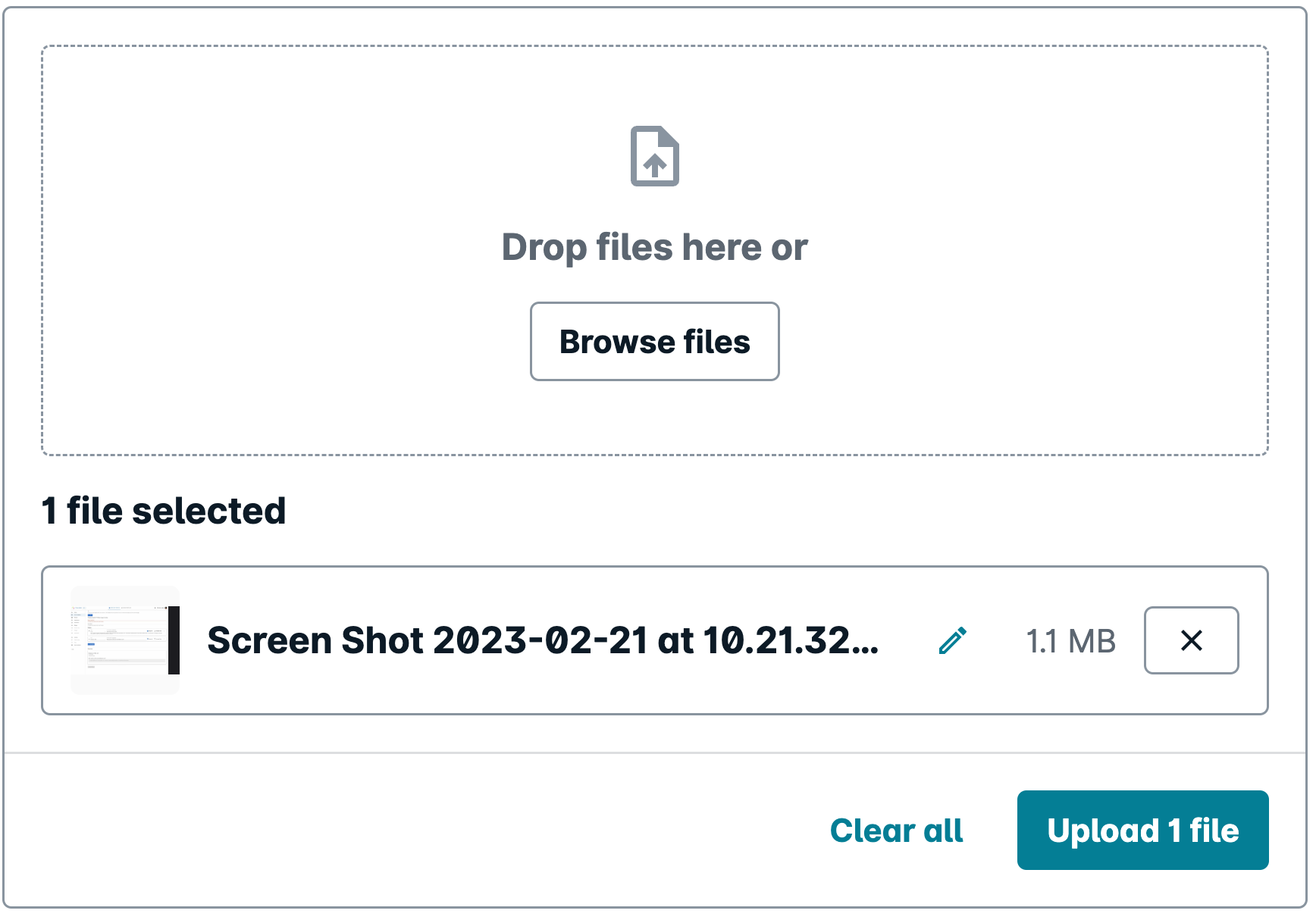Image resolution: width=1316 pixels, height=923 pixels.
Task: Click inside the Drop files here area
Action: 654,246
